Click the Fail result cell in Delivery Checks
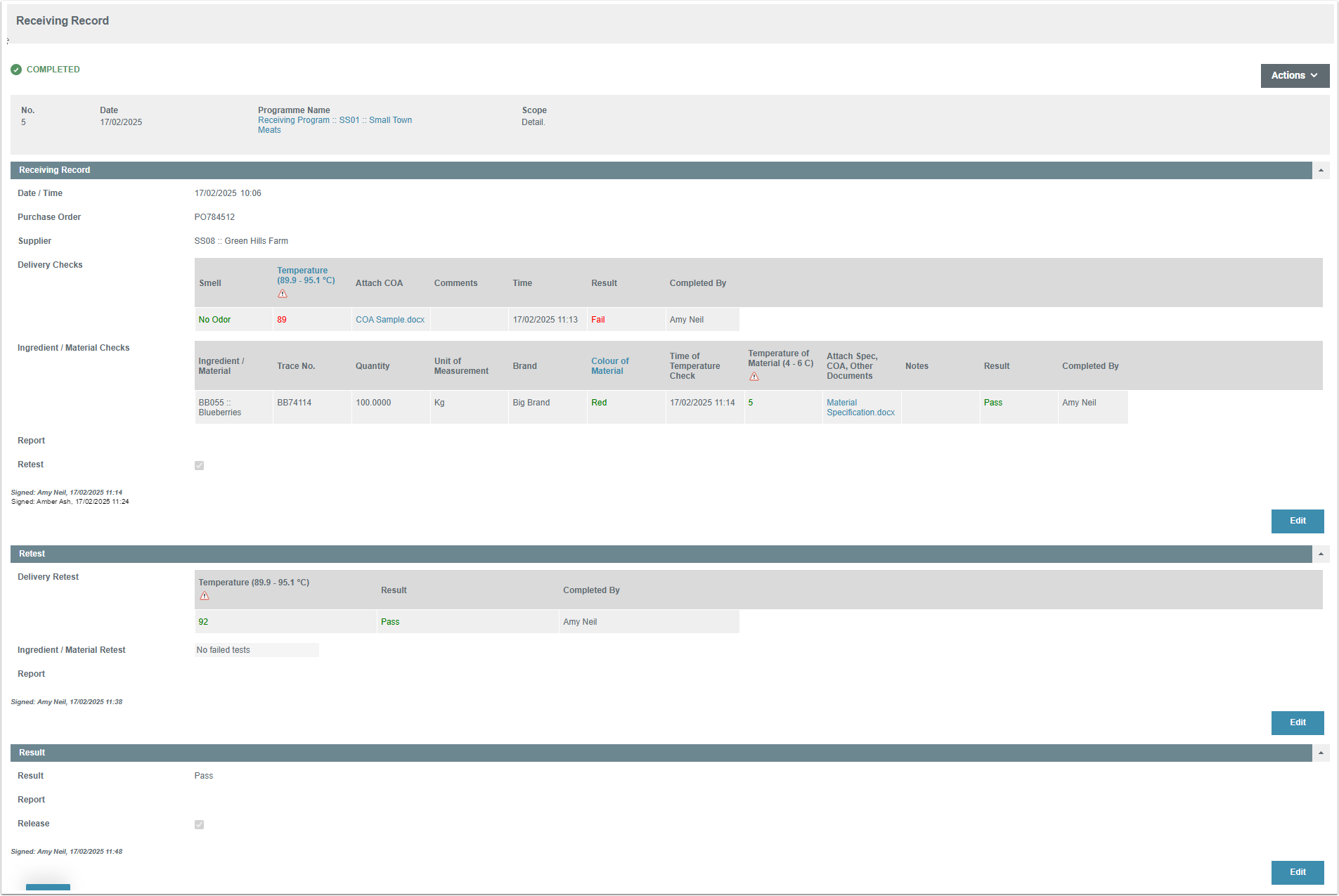The width and height of the screenshot is (1339, 896). pyautogui.click(x=598, y=320)
